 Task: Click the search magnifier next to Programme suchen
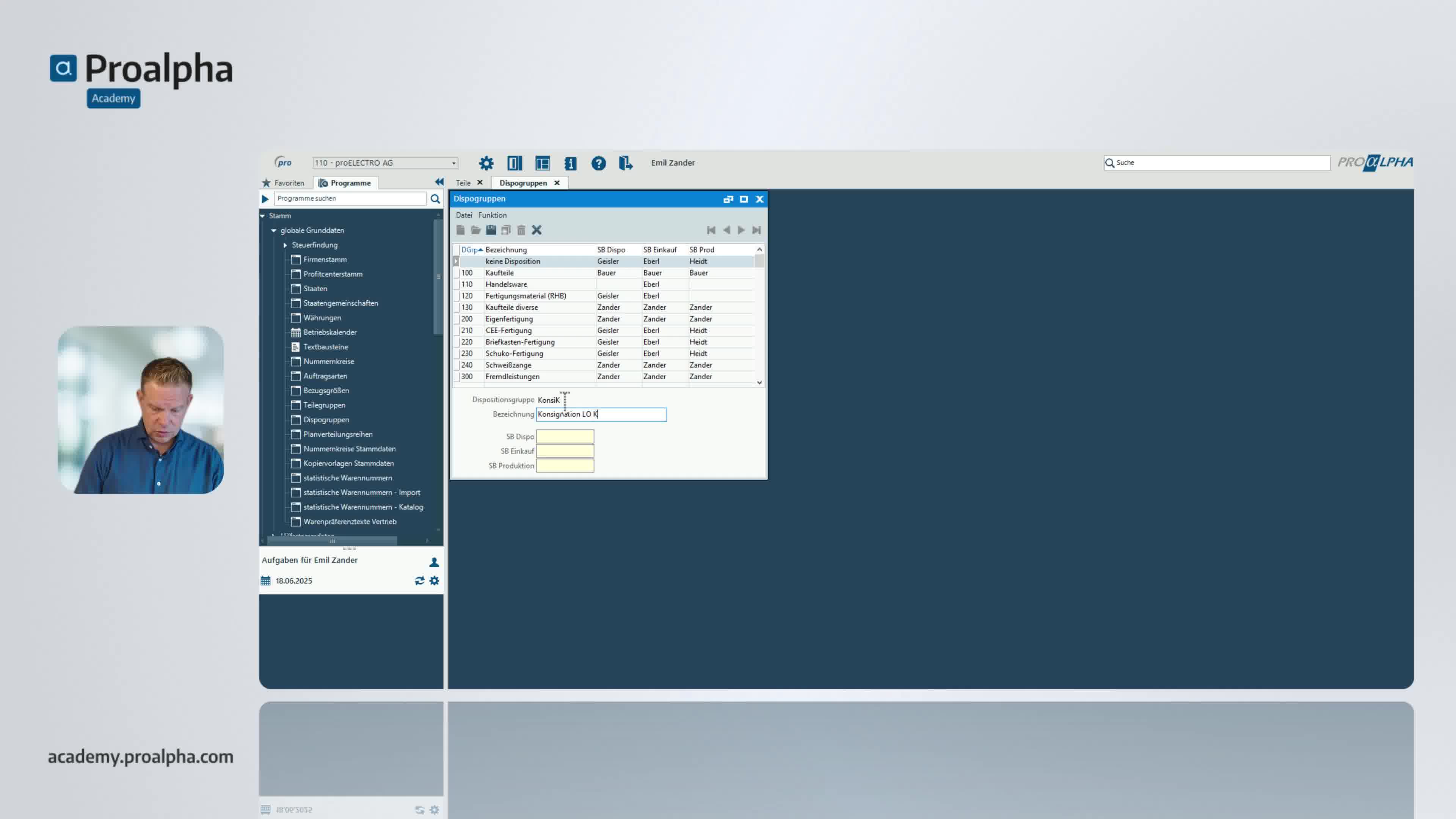pyautogui.click(x=435, y=199)
